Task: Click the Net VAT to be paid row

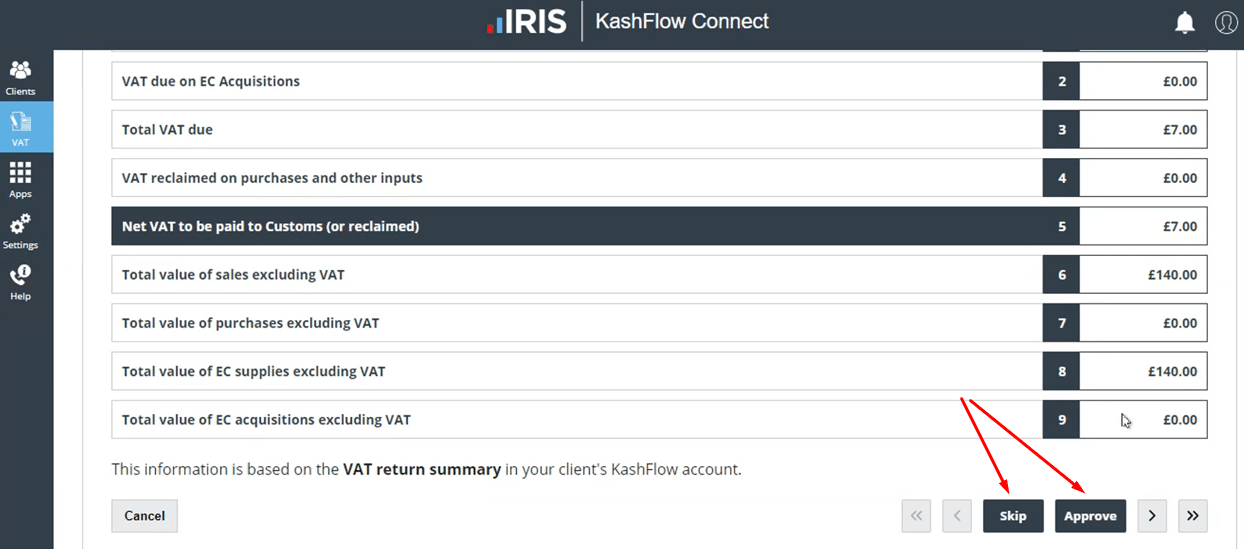Action: click(576, 226)
